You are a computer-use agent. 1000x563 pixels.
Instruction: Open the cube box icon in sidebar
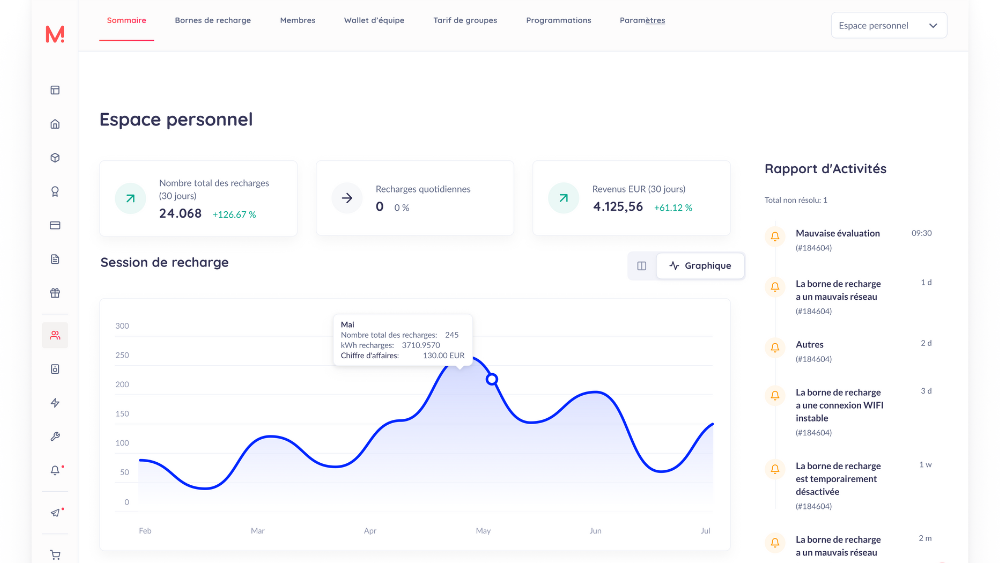tap(55, 158)
